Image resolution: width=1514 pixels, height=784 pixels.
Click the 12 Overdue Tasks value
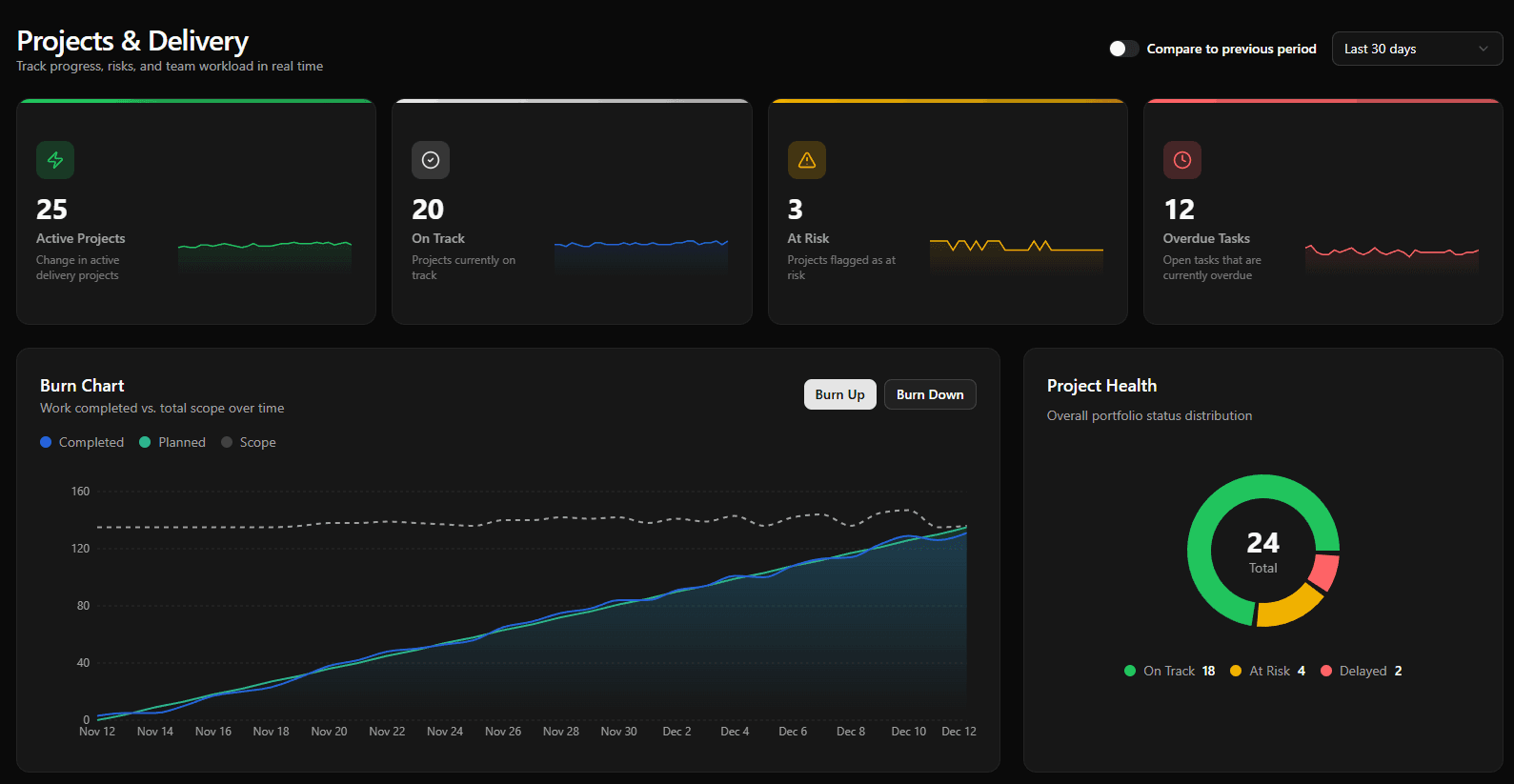click(x=1180, y=210)
